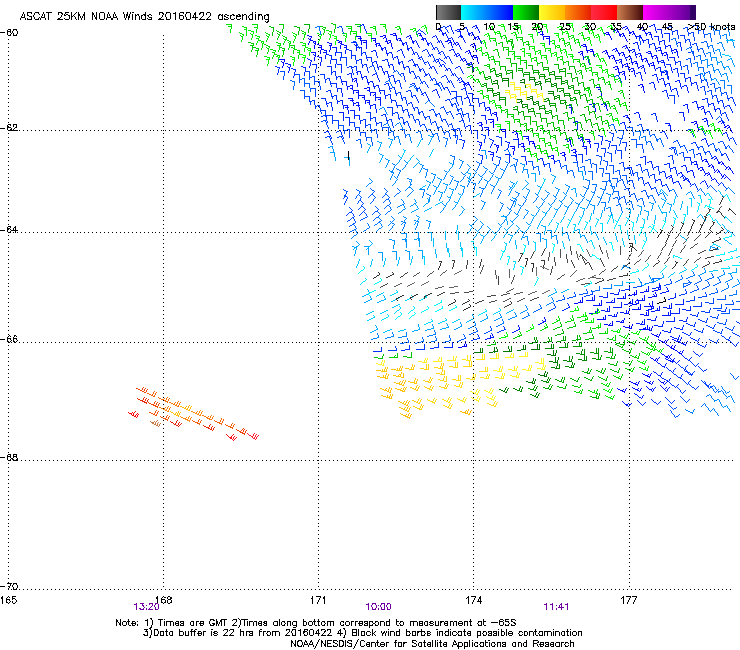
Task: Click the yellow 20-25 knots legend segment
Action: [552, 12]
